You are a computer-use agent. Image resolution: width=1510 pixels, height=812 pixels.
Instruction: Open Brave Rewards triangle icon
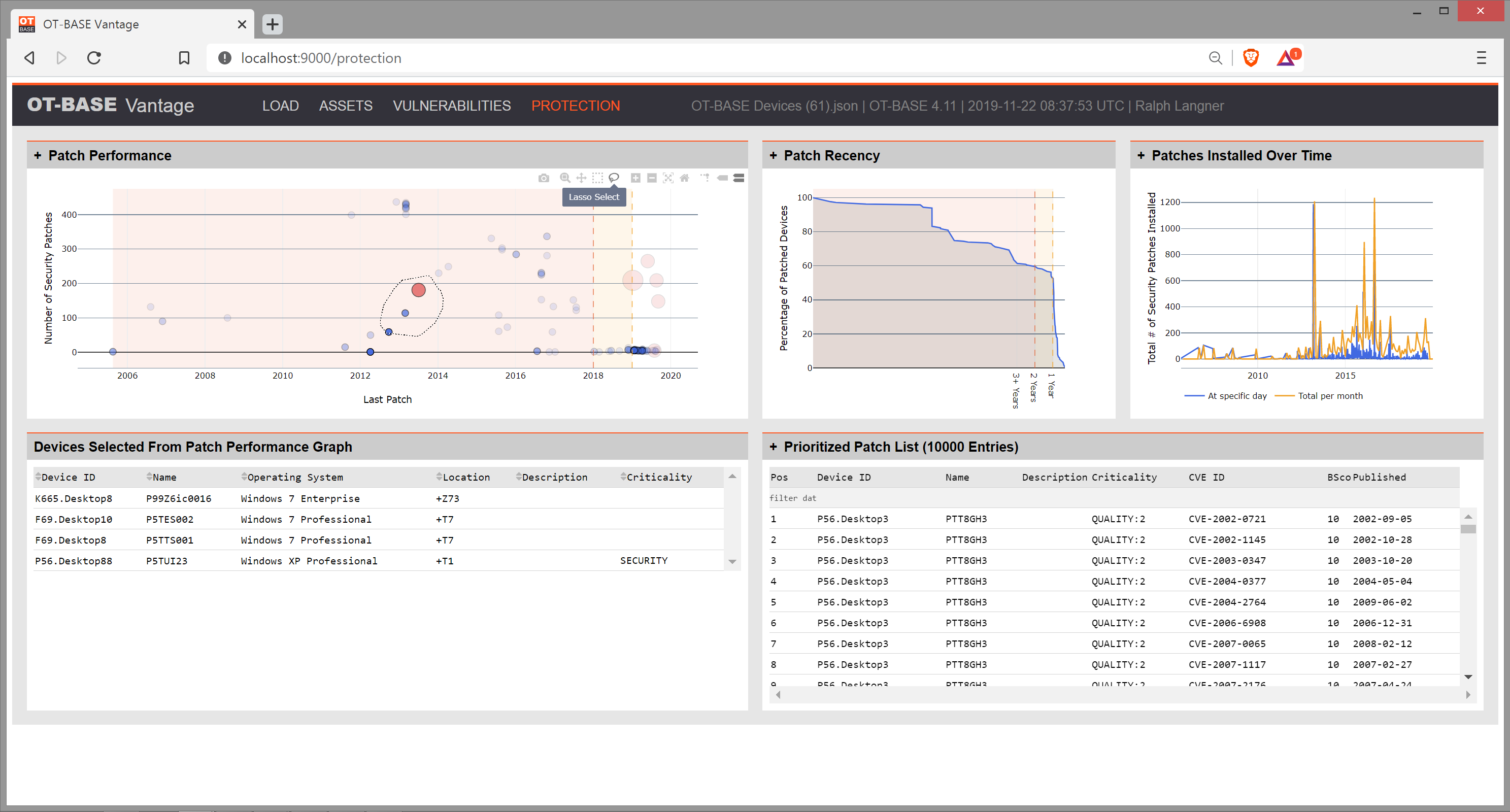coord(1287,57)
